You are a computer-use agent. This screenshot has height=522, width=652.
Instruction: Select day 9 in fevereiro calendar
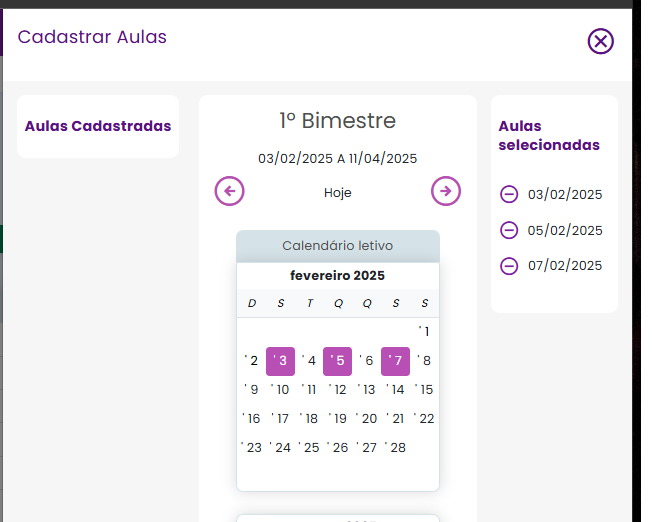251,390
